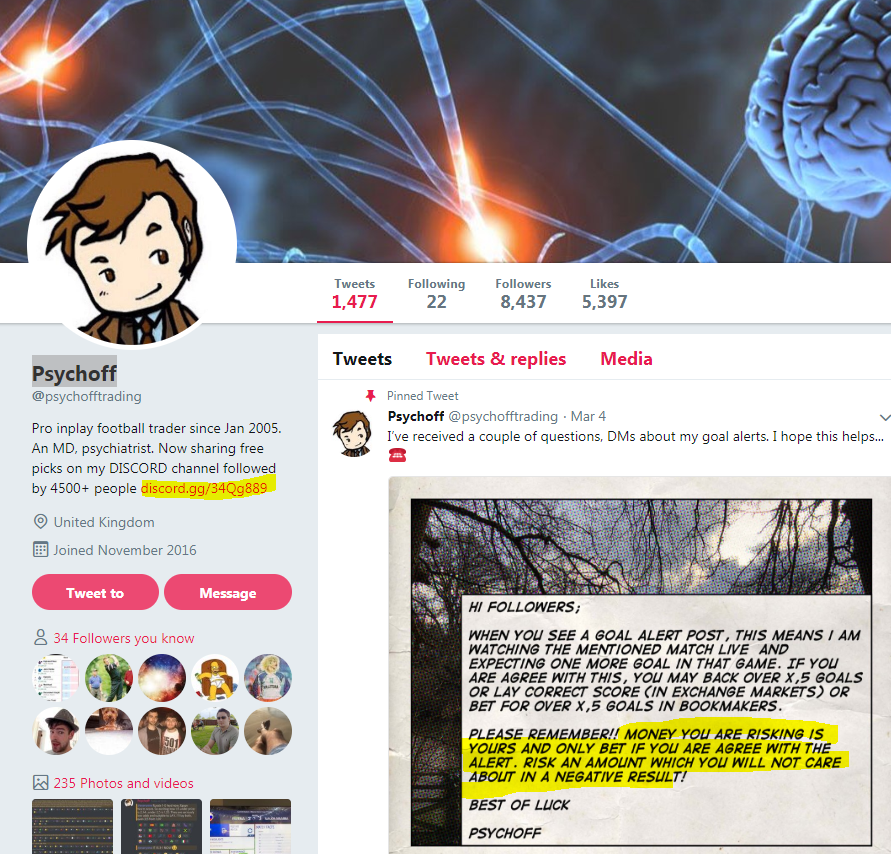Click the Message button
Image resolution: width=891 pixels, height=854 pixels.
point(228,592)
